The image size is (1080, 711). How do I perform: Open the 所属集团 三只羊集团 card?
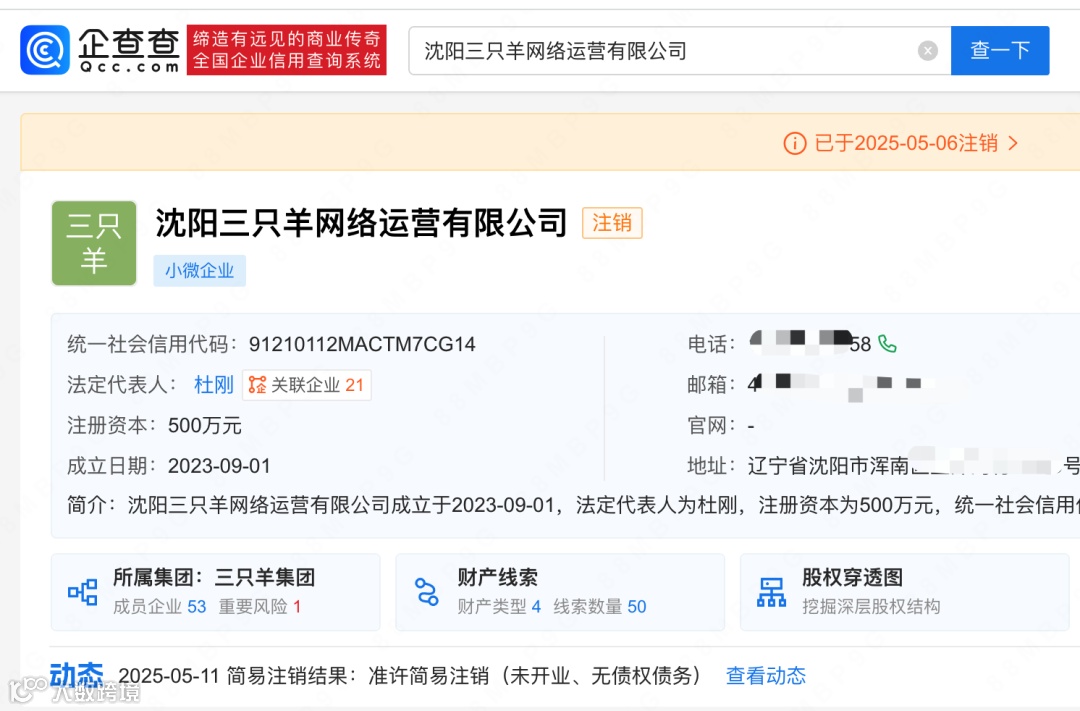pos(216,592)
